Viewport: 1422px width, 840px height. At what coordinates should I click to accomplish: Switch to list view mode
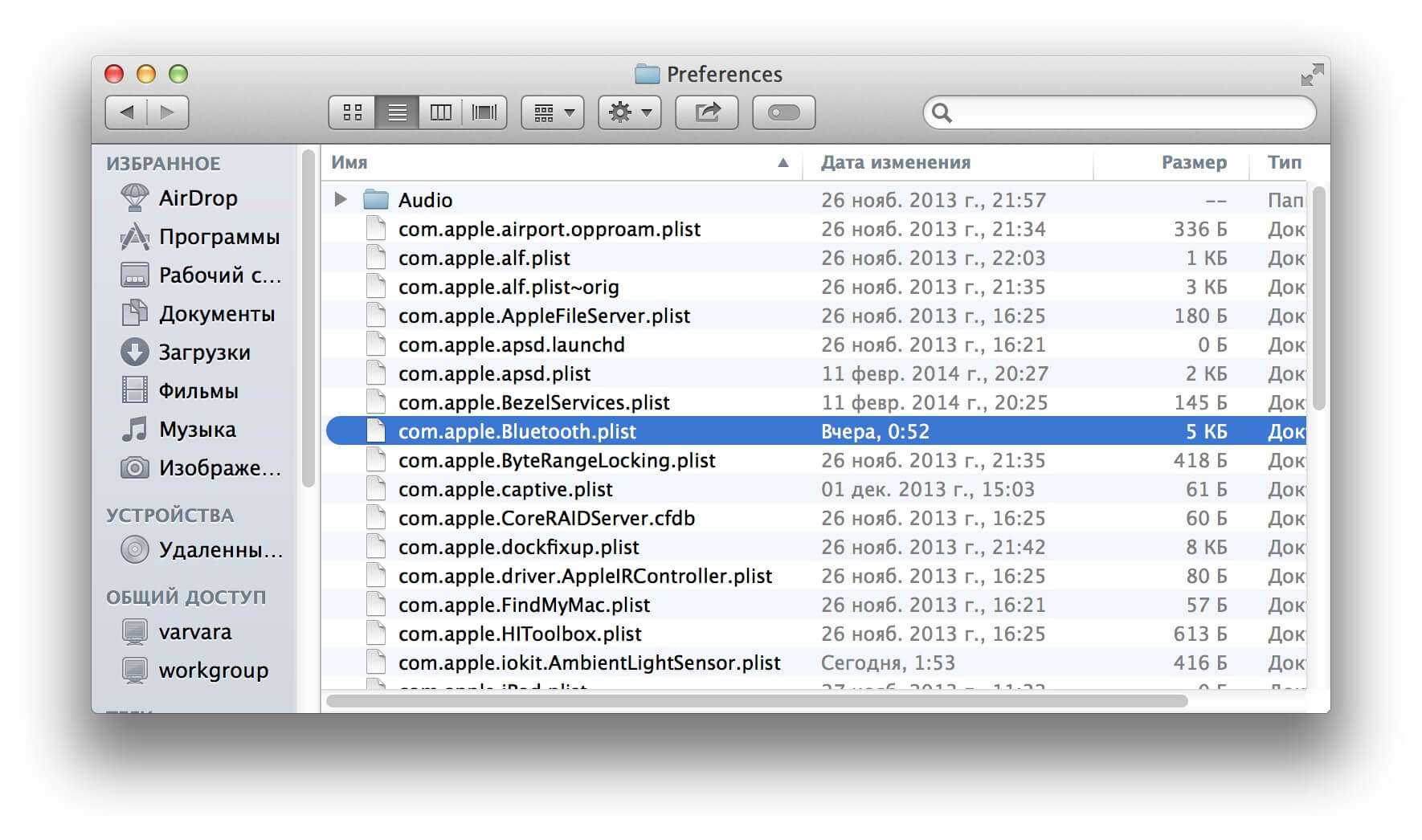pos(397,112)
